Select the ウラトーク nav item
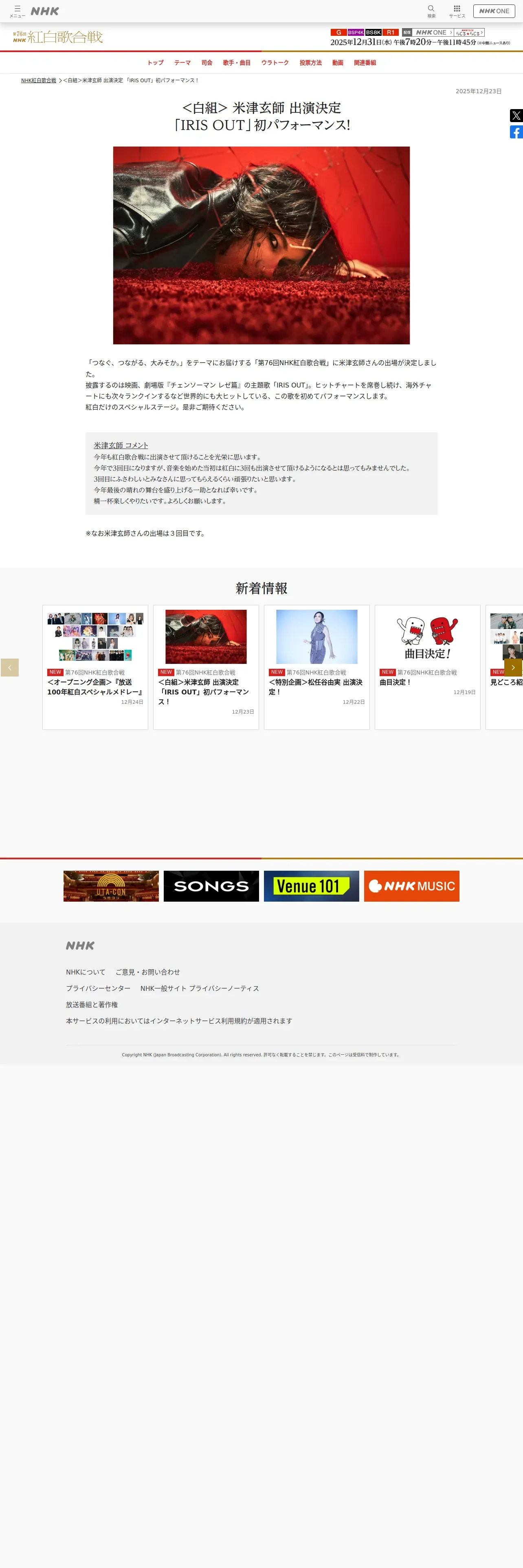The height and width of the screenshot is (1568, 523). pyautogui.click(x=275, y=63)
